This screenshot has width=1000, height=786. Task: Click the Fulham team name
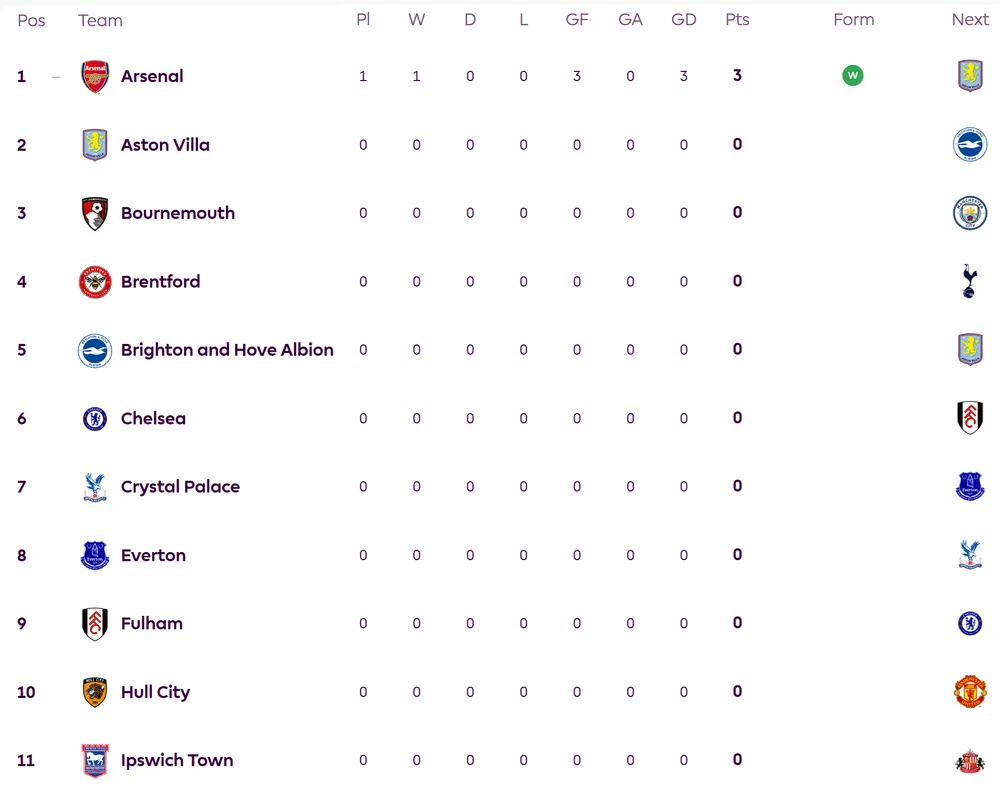coord(152,623)
